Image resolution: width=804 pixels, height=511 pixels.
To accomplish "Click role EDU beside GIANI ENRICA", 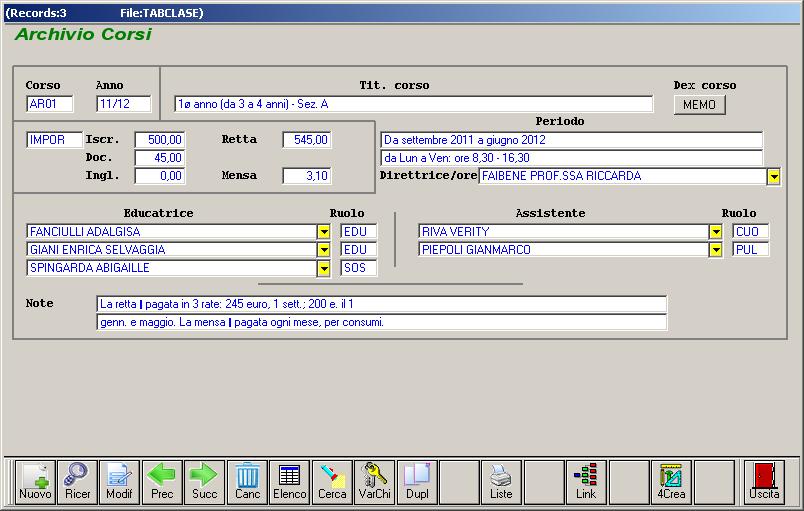I will tap(358, 250).
